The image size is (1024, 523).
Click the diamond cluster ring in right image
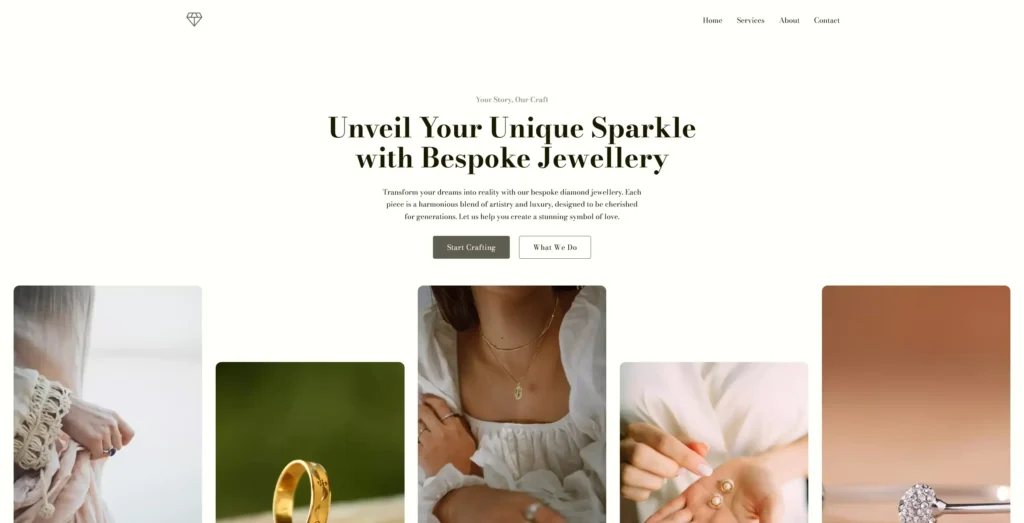tap(921, 503)
